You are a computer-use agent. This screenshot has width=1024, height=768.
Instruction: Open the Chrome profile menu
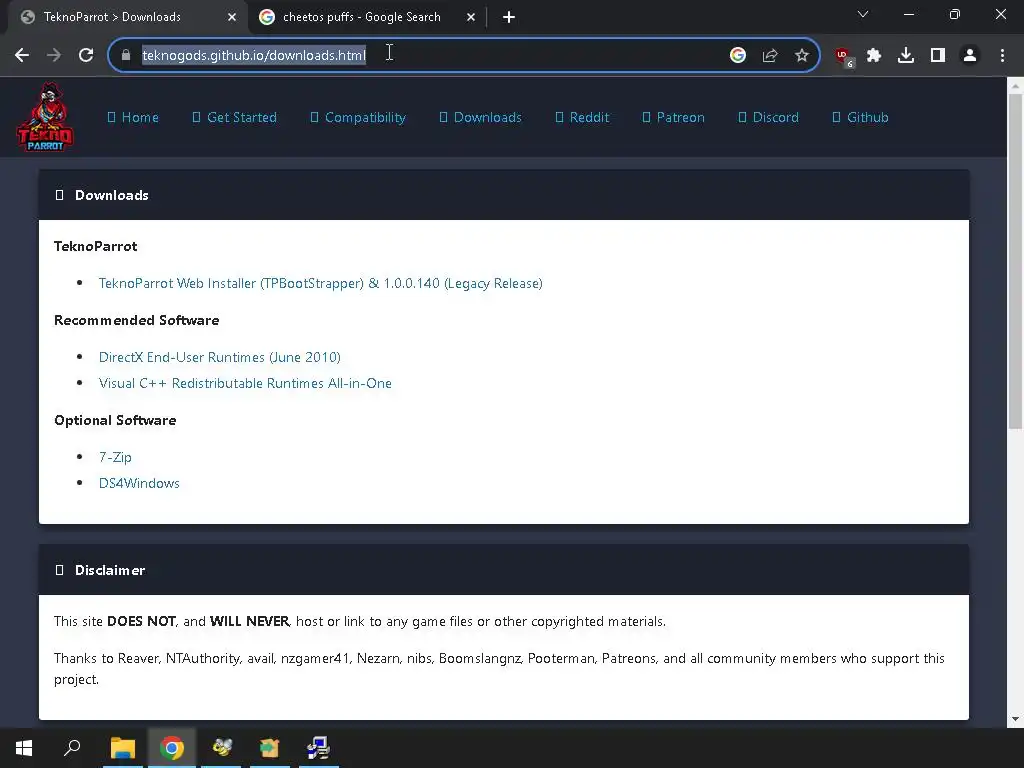(x=970, y=56)
